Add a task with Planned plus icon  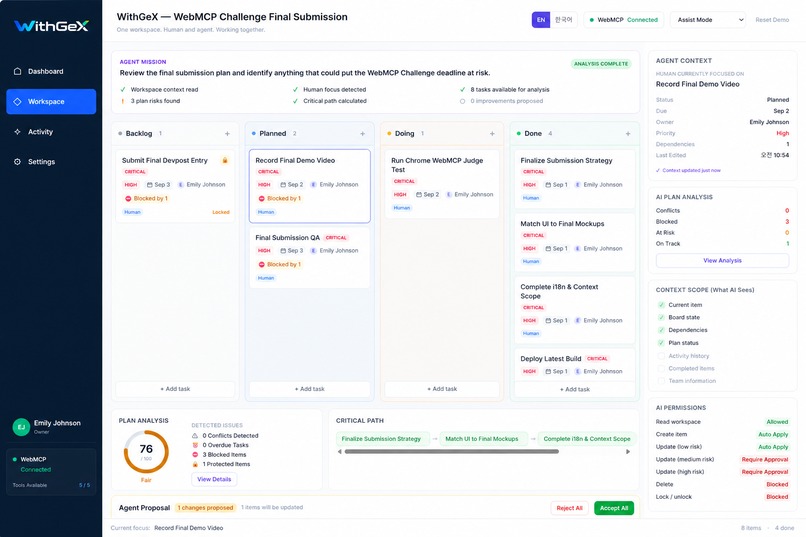(x=362, y=134)
